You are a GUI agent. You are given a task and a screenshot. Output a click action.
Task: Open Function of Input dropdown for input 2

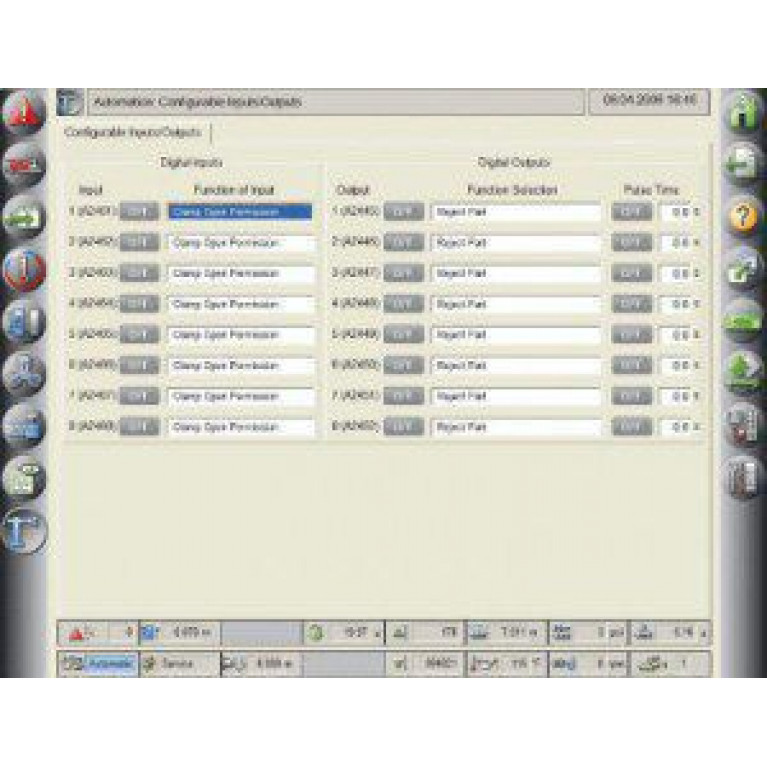pos(240,243)
